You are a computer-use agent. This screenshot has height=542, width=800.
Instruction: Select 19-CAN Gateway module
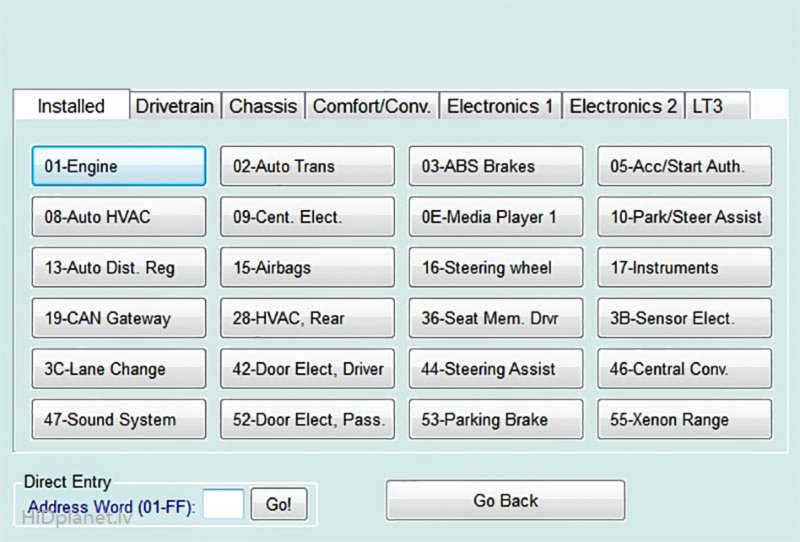tap(118, 318)
